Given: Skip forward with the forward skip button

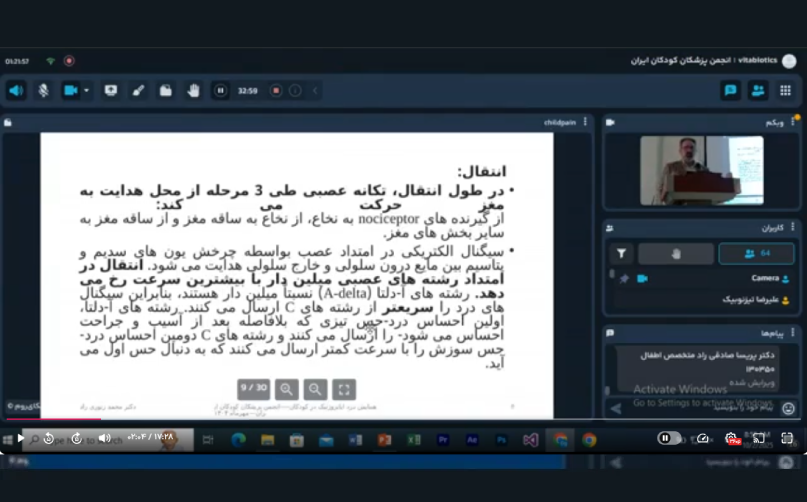Looking at the screenshot, I should click(x=76, y=438).
